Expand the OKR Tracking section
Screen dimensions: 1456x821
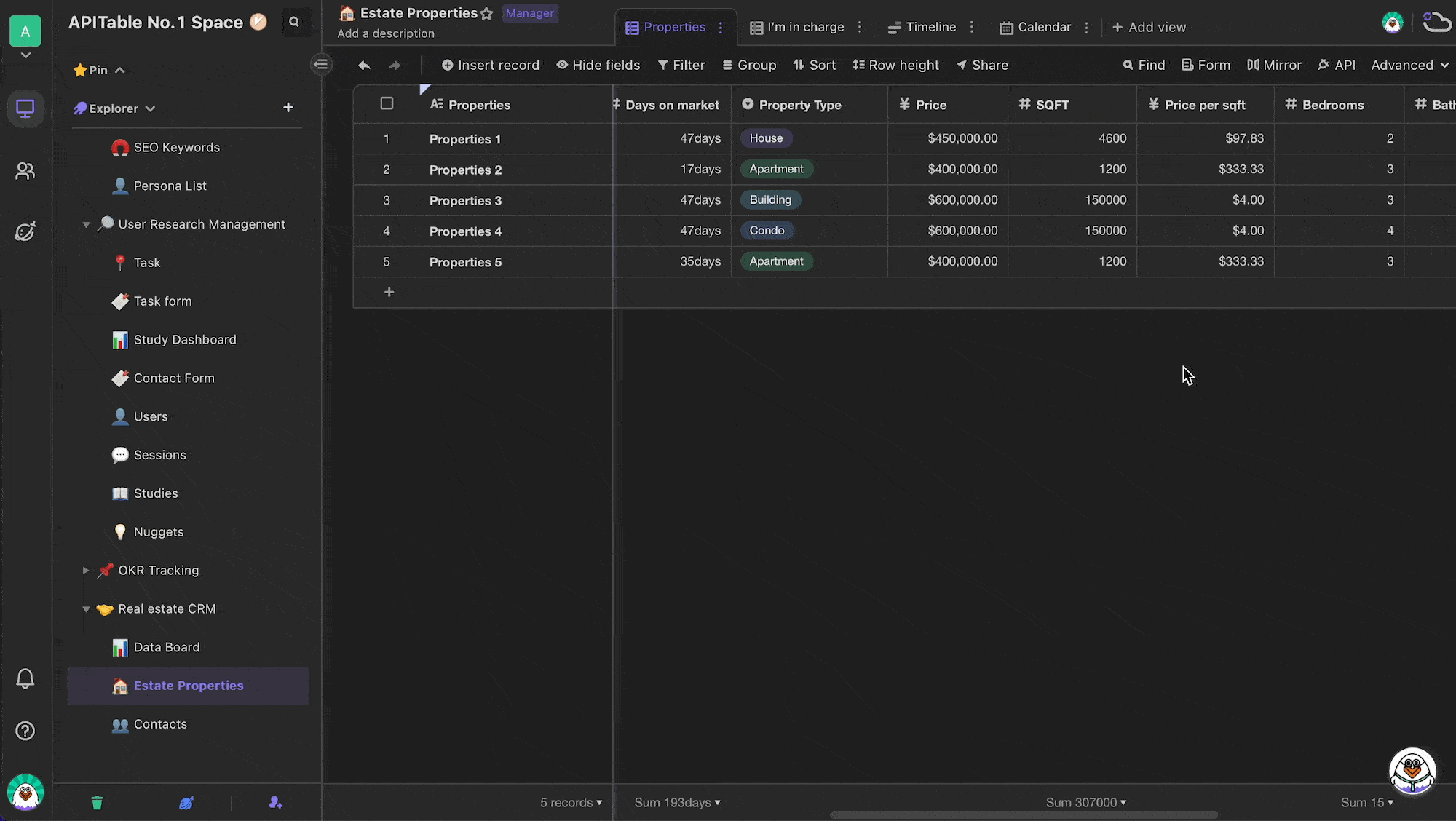(85, 570)
